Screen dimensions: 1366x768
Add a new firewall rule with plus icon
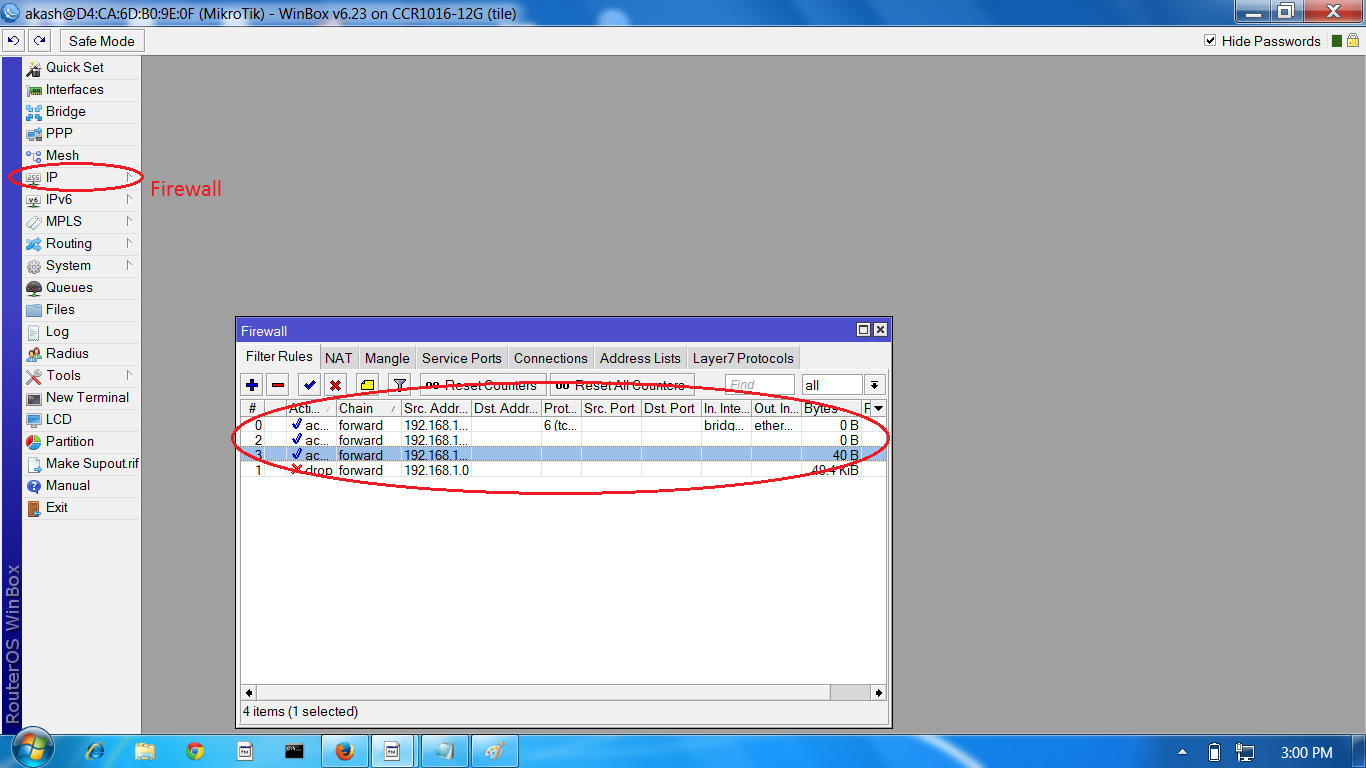[252, 385]
